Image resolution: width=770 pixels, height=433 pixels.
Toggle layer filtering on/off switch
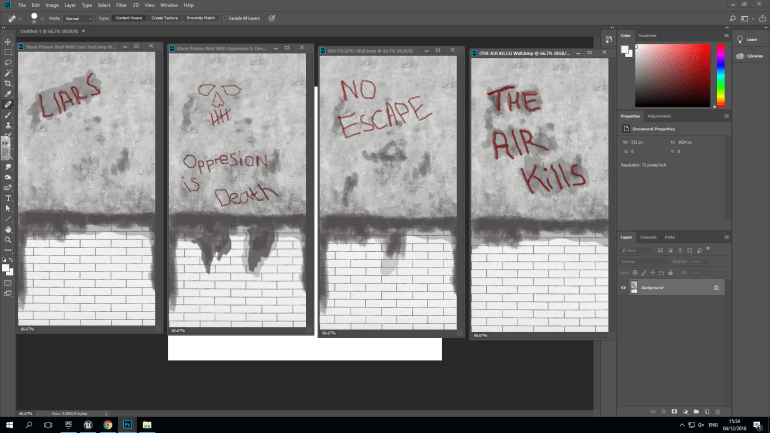(709, 249)
